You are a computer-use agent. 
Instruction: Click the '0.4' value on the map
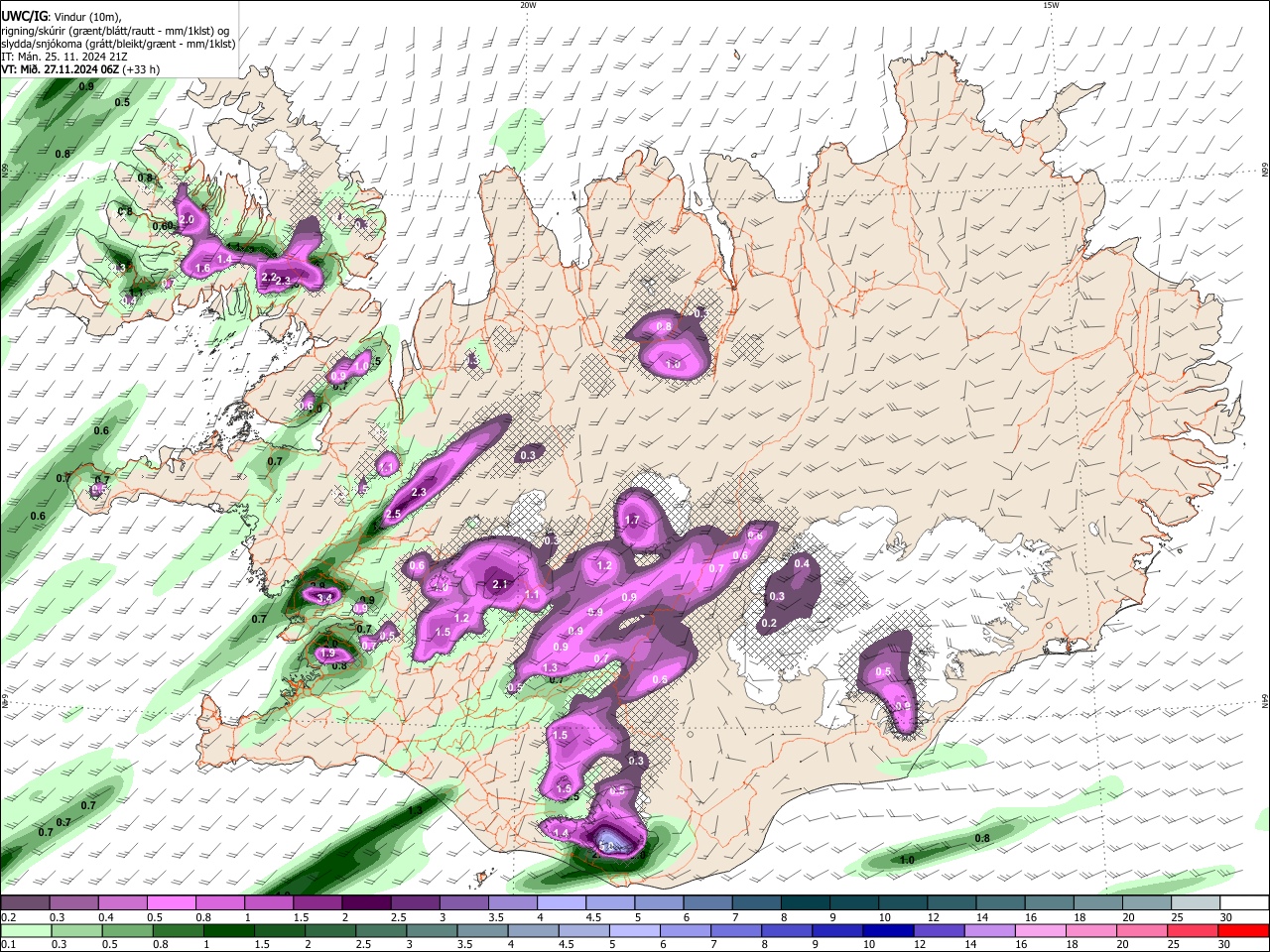tap(802, 564)
